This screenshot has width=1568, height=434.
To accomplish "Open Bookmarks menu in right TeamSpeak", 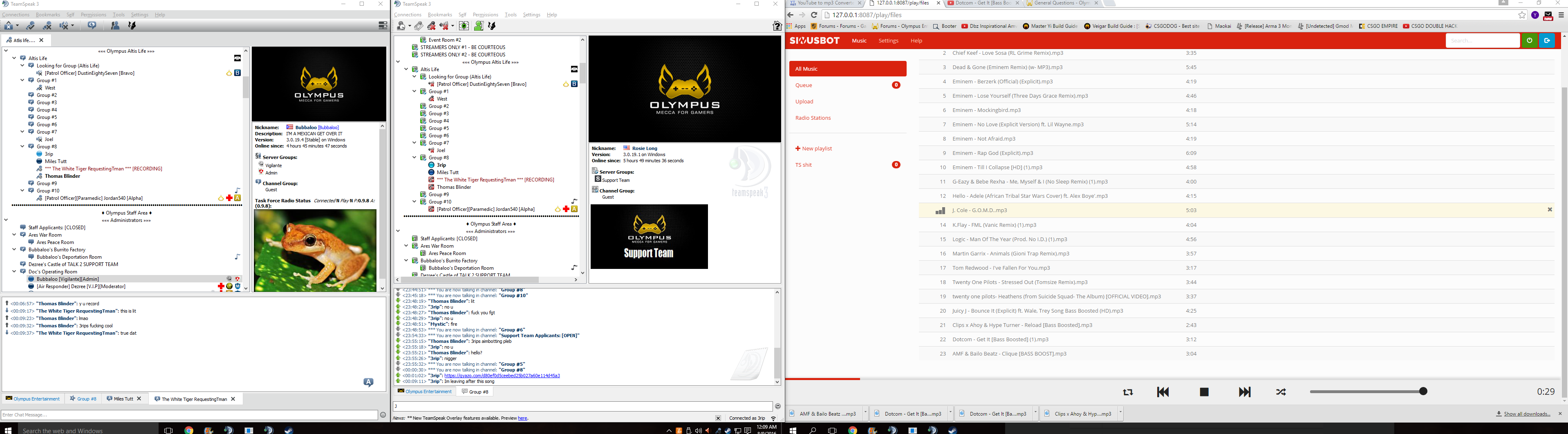I will tap(439, 15).
